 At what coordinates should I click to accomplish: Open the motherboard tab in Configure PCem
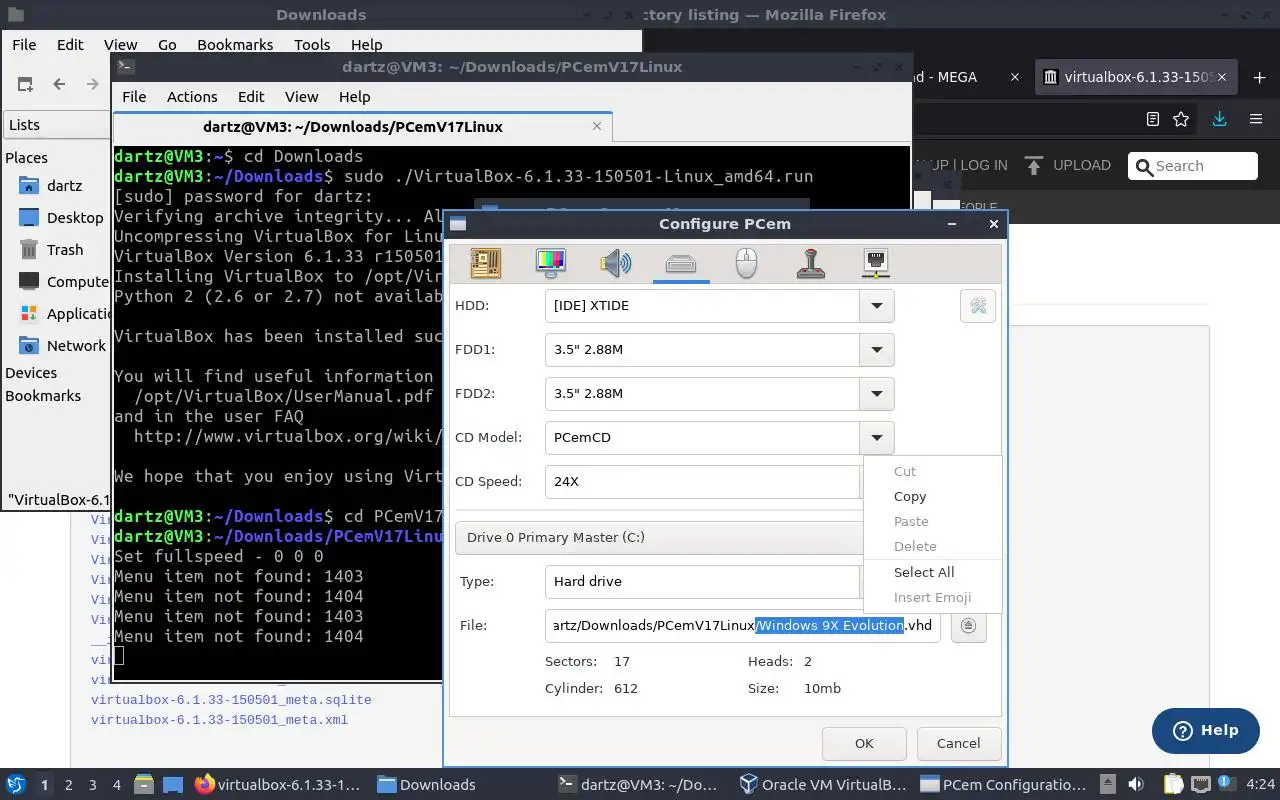click(486, 263)
